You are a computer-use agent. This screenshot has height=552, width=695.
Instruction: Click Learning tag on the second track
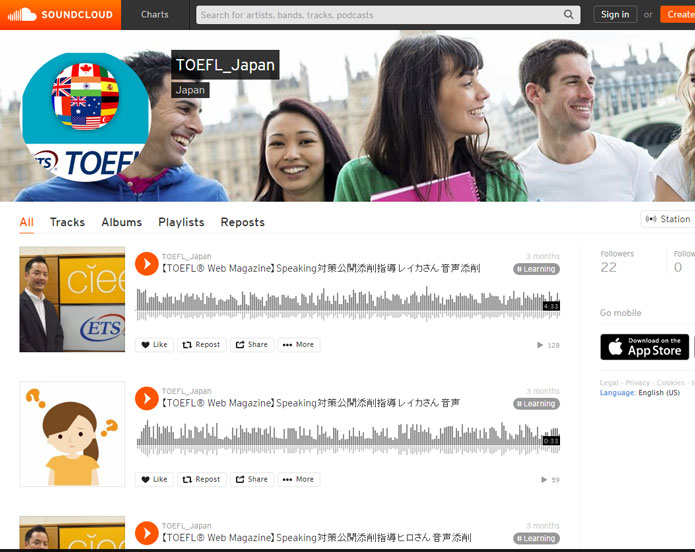coord(536,404)
